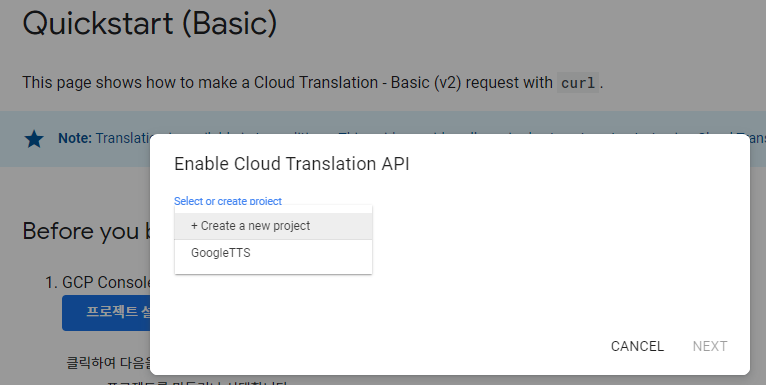Click the star icon in Note banner
The height and width of the screenshot is (385, 766).
34,139
